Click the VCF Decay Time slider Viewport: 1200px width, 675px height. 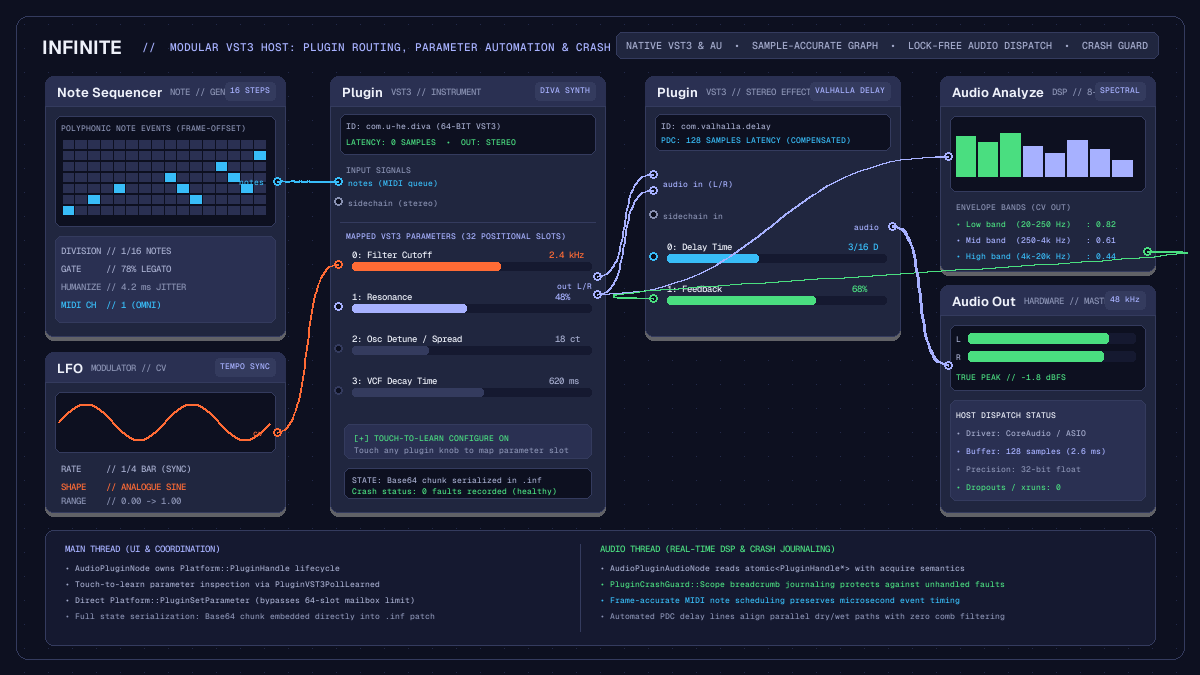tap(471, 393)
